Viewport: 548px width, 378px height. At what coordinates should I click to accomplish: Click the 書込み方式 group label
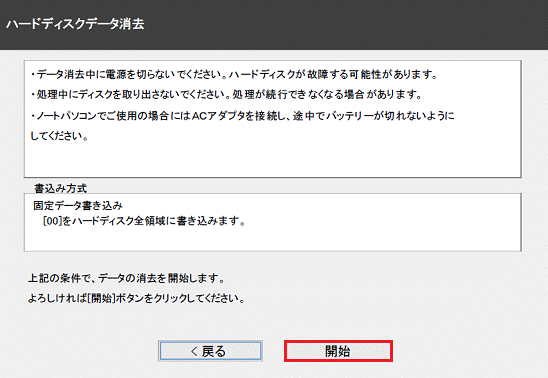60,188
